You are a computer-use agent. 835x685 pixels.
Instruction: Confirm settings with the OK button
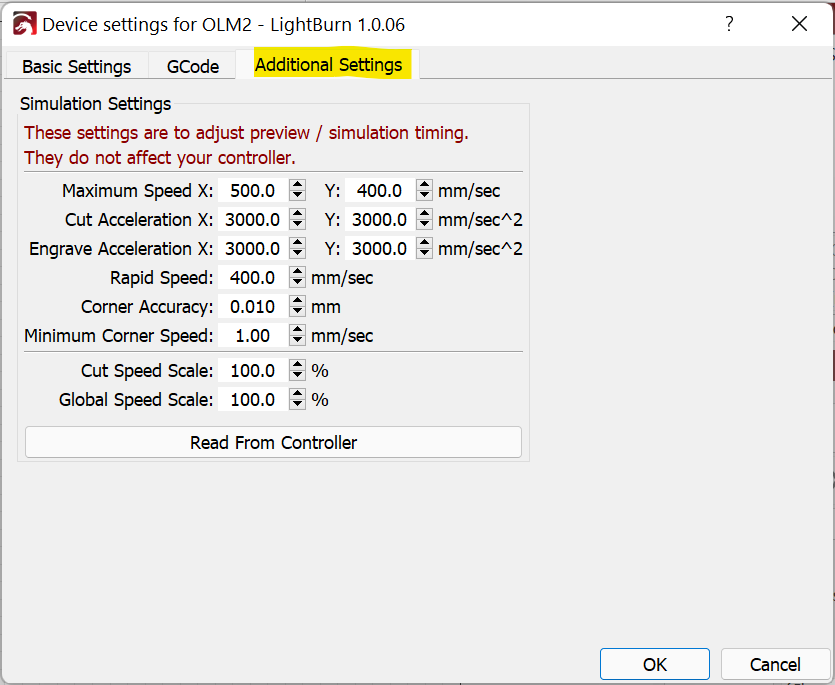tap(654, 664)
